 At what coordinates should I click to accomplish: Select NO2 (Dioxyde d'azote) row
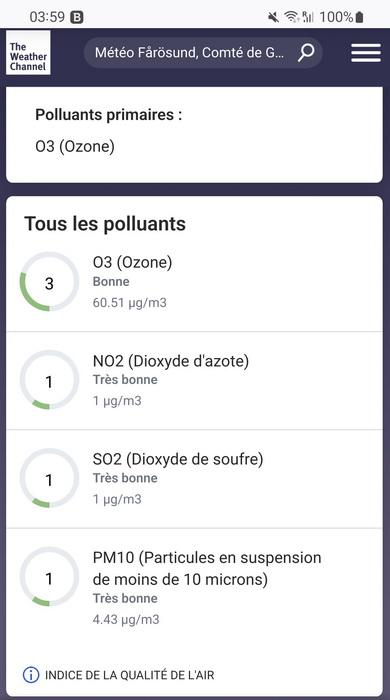coord(194,380)
